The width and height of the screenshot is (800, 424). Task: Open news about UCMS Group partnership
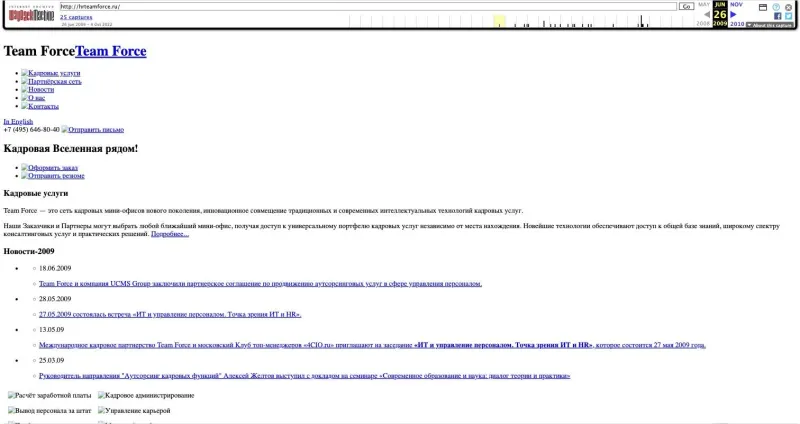click(x=260, y=284)
